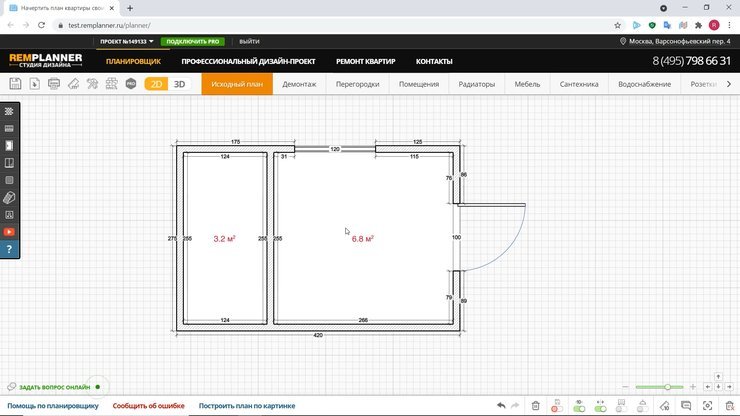Click the green zoom slider handle
This screenshot has height=416, width=740.
[668, 387]
